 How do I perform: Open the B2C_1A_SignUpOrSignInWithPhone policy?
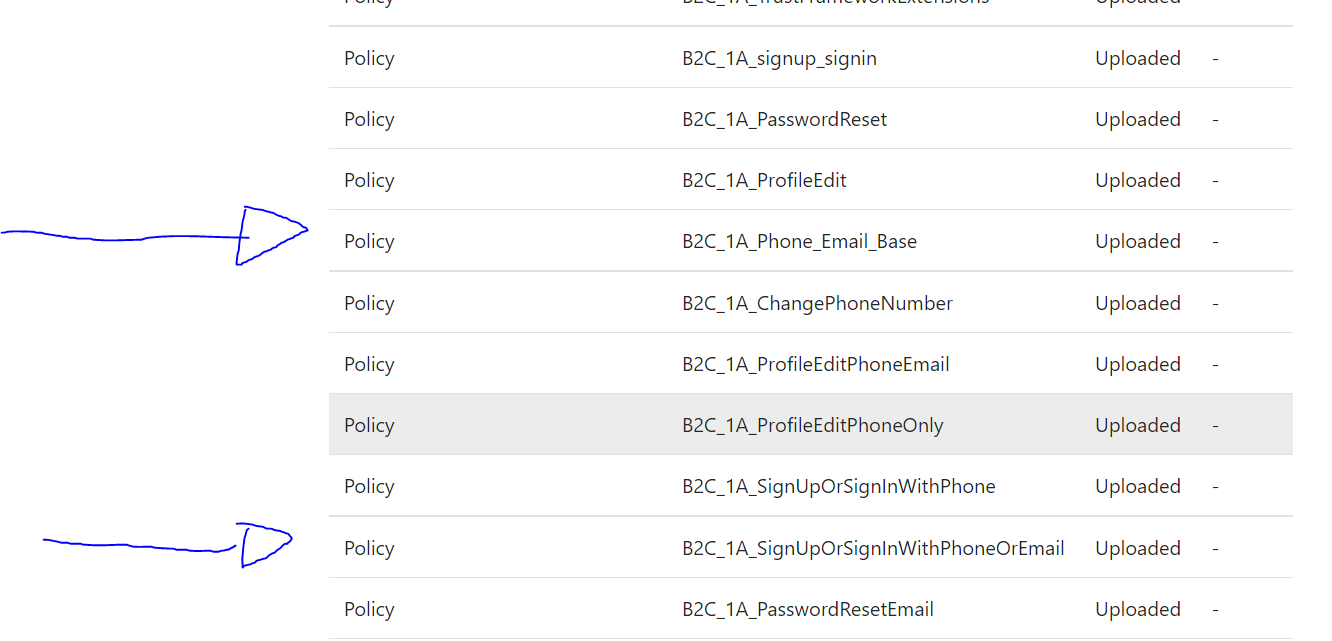838,486
